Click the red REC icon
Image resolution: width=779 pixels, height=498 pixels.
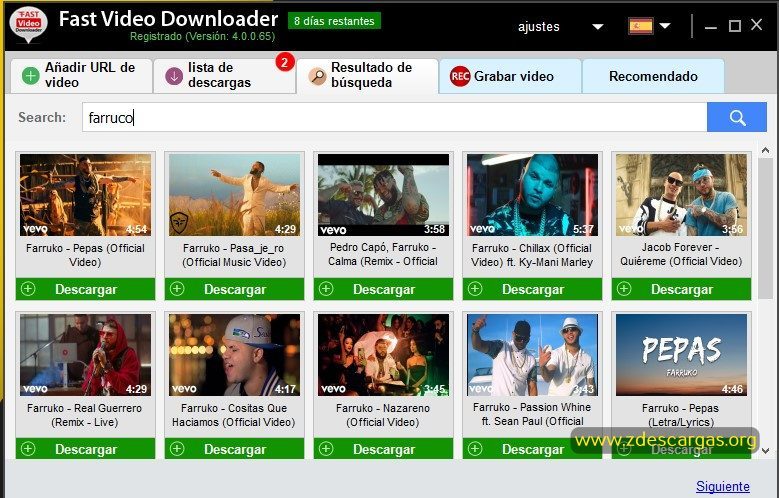click(x=460, y=76)
